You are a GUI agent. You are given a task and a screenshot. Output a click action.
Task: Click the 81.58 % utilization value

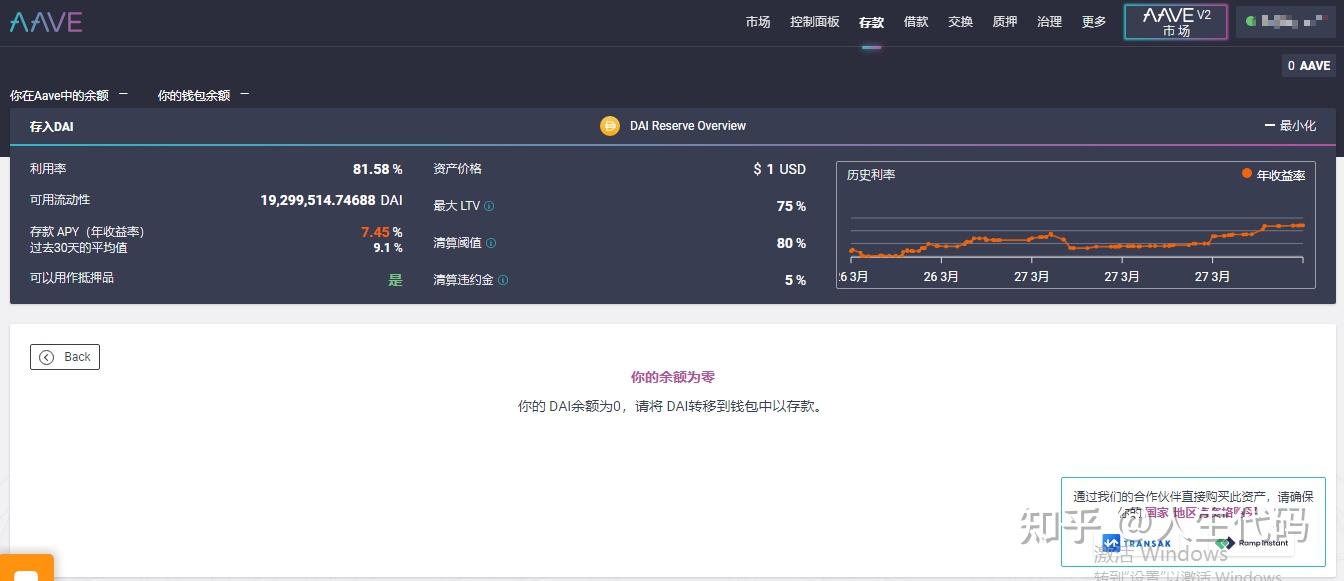click(378, 169)
